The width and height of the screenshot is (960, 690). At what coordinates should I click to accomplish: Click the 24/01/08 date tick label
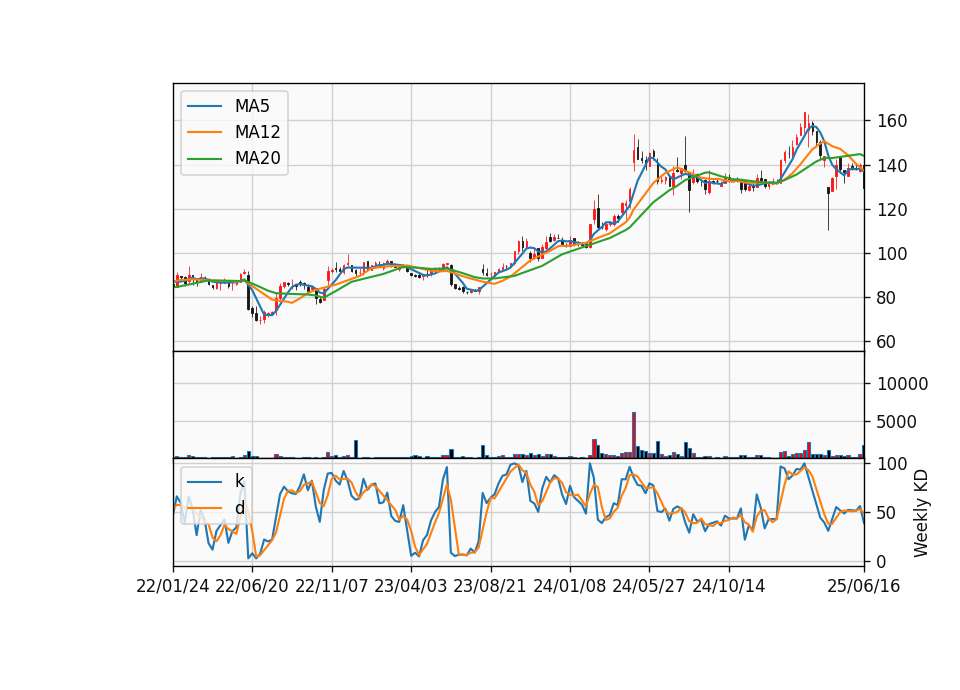(x=569, y=586)
